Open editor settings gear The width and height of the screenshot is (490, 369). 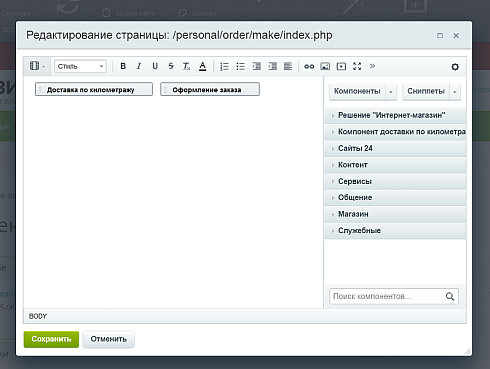point(455,67)
